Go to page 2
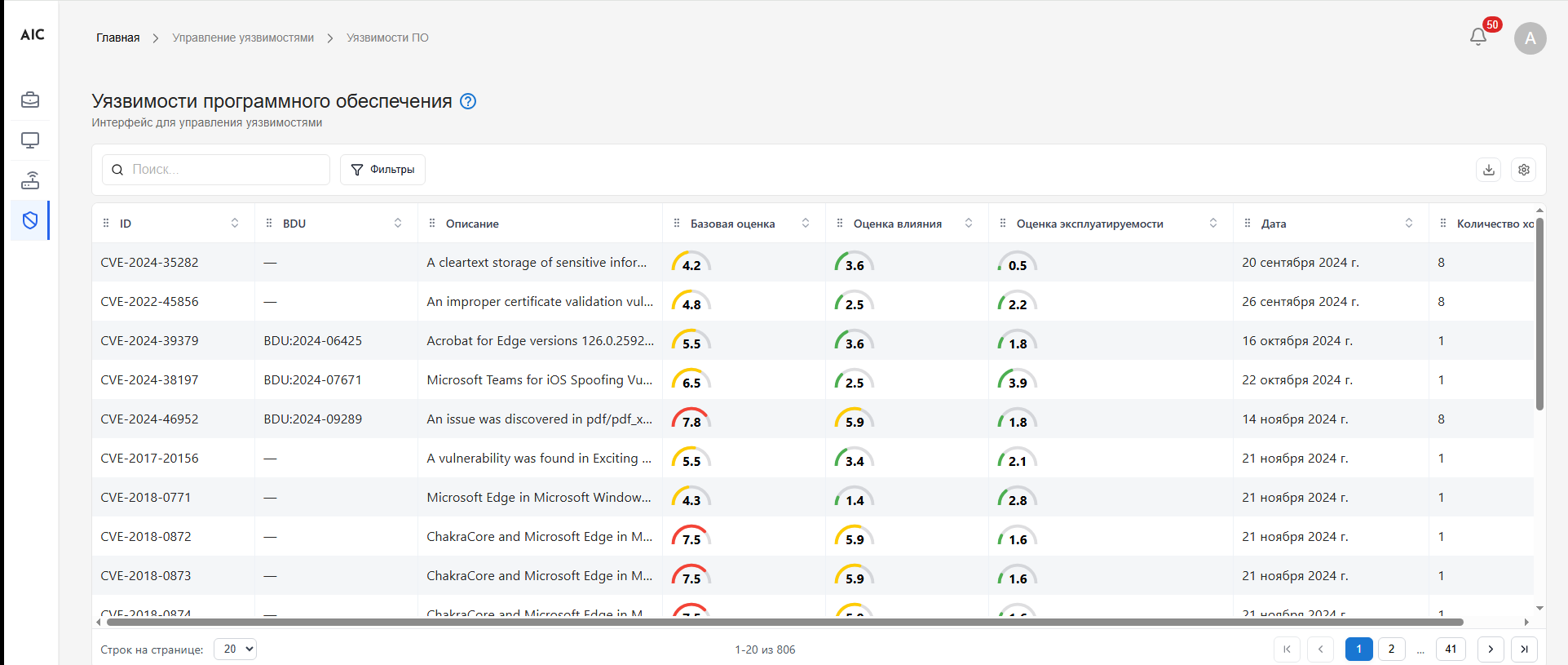Screen dimensions: 1568x665 (1391, 649)
